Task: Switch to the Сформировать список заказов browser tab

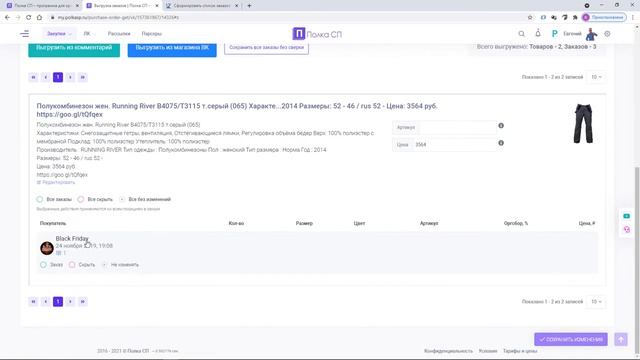Action: pos(202,6)
